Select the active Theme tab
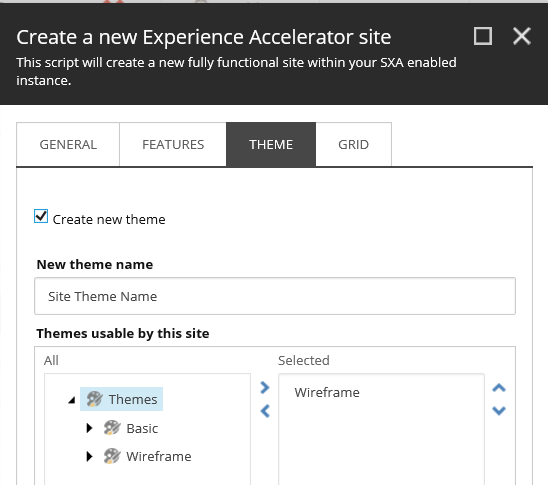 (271, 144)
